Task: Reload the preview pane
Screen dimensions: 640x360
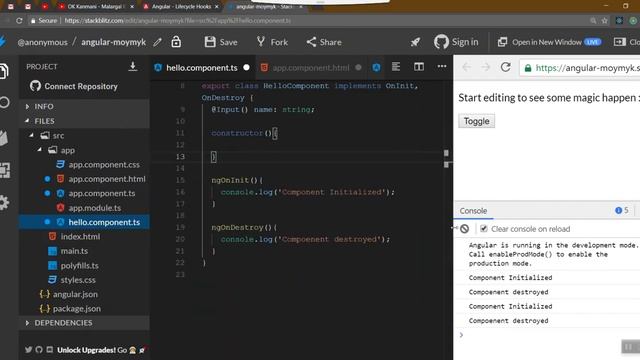Action: 505,67
